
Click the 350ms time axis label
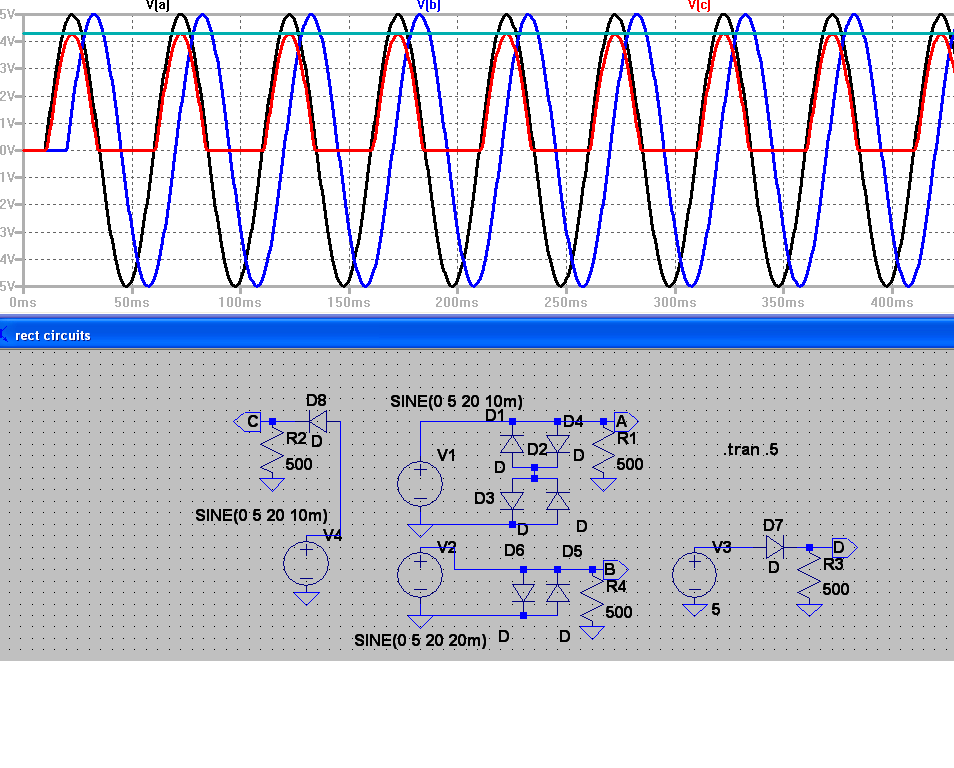tap(783, 302)
